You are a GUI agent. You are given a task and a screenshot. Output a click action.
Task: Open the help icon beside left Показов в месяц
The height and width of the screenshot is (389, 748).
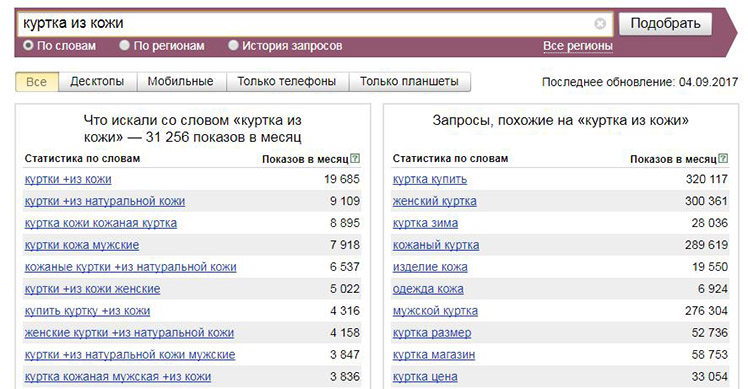pos(355,158)
